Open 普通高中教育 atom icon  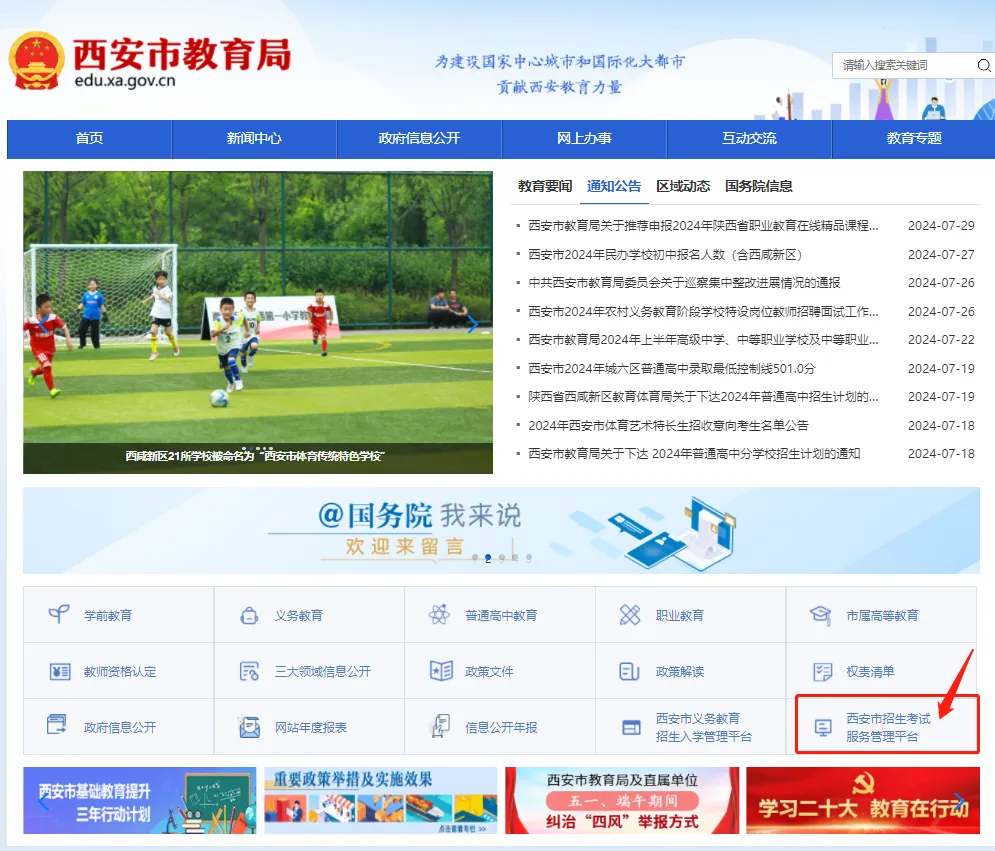coord(439,614)
